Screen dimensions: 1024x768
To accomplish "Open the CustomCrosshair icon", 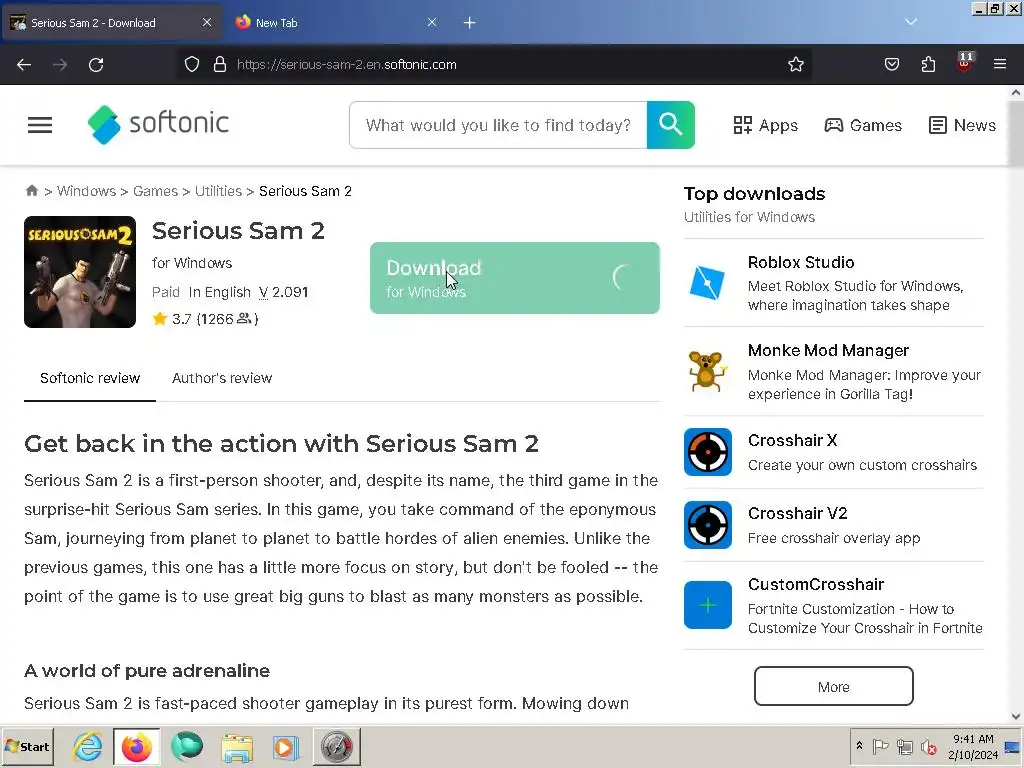I will coord(708,605).
